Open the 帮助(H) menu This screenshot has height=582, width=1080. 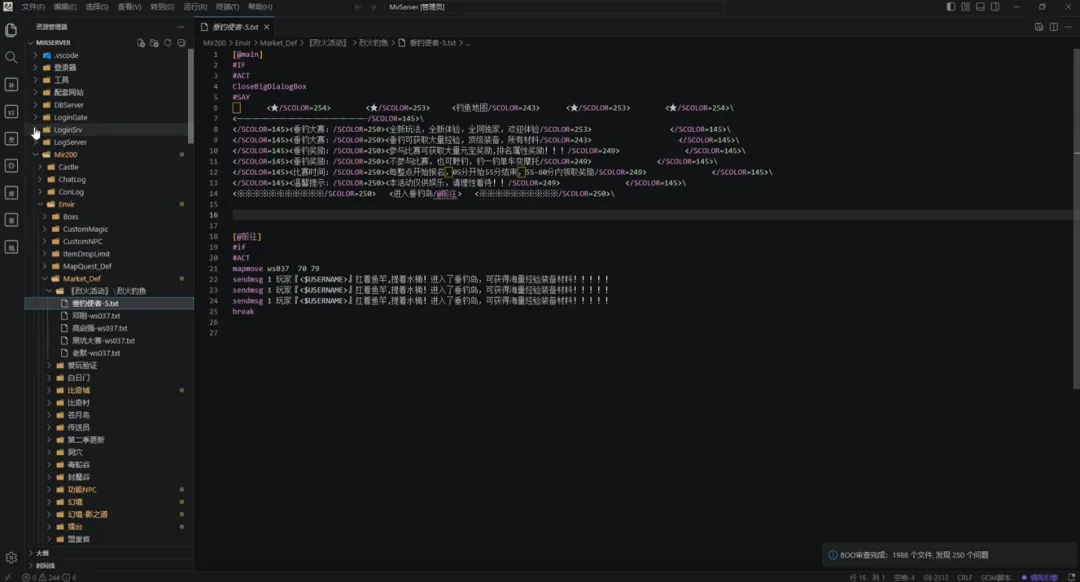(x=260, y=7)
